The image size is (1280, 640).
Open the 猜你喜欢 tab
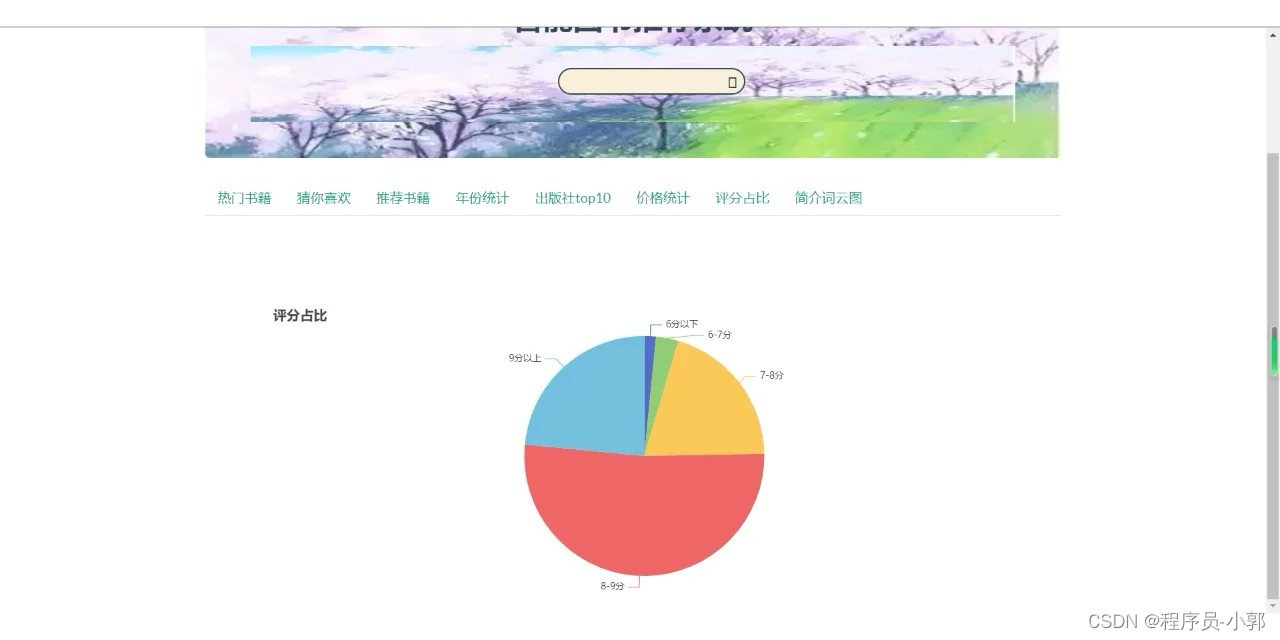point(323,198)
